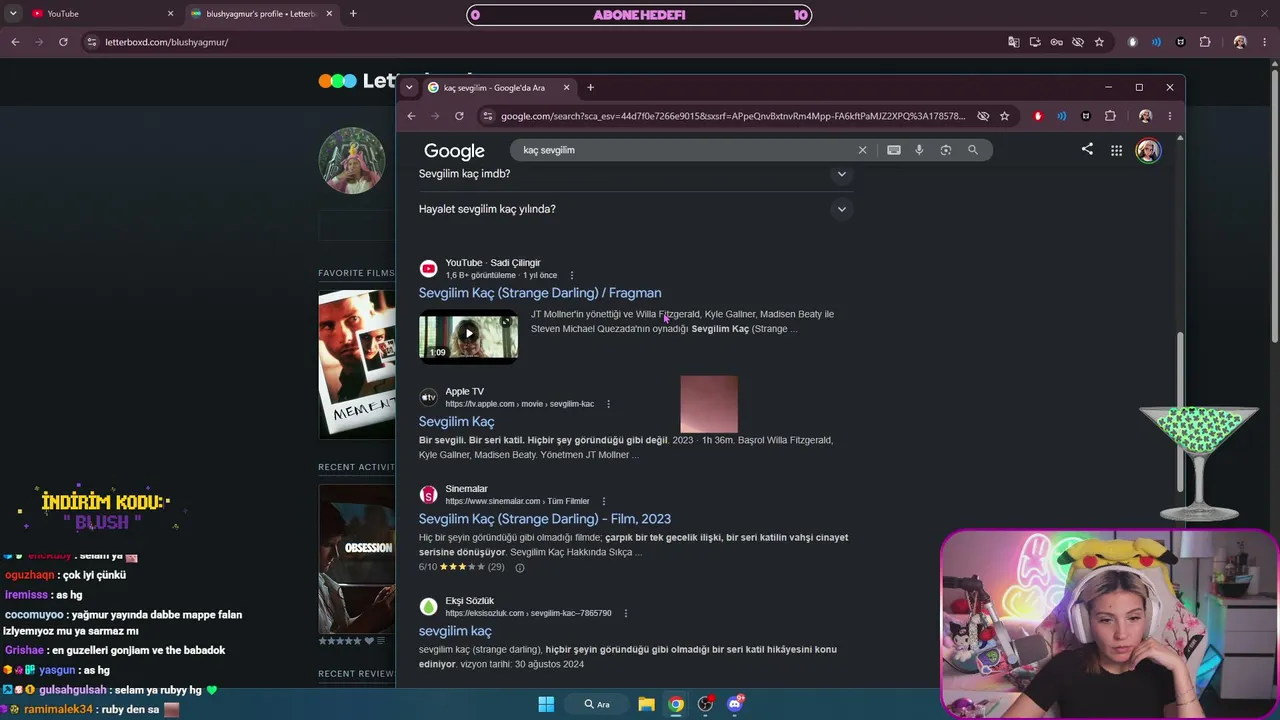Bookmark the Letterboxd page with the star
Image resolution: width=1280 pixels, height=720 pixels.
coord(1099,42)
